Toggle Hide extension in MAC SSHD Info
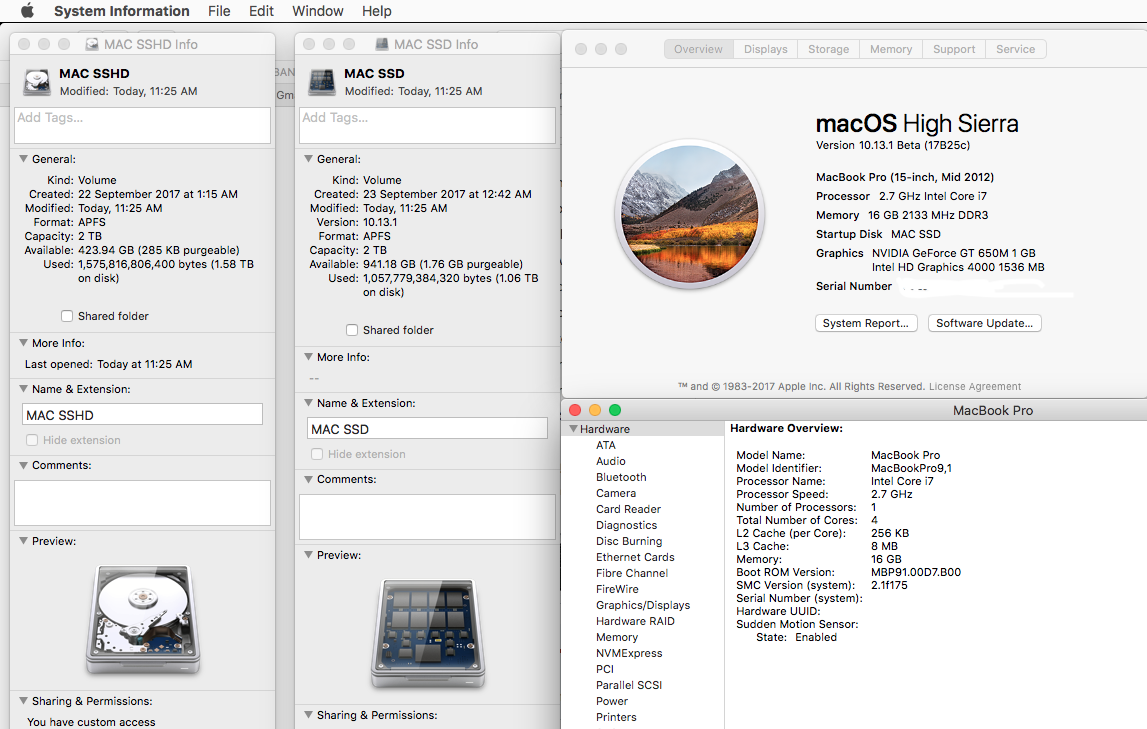 [x=32, y=440]
